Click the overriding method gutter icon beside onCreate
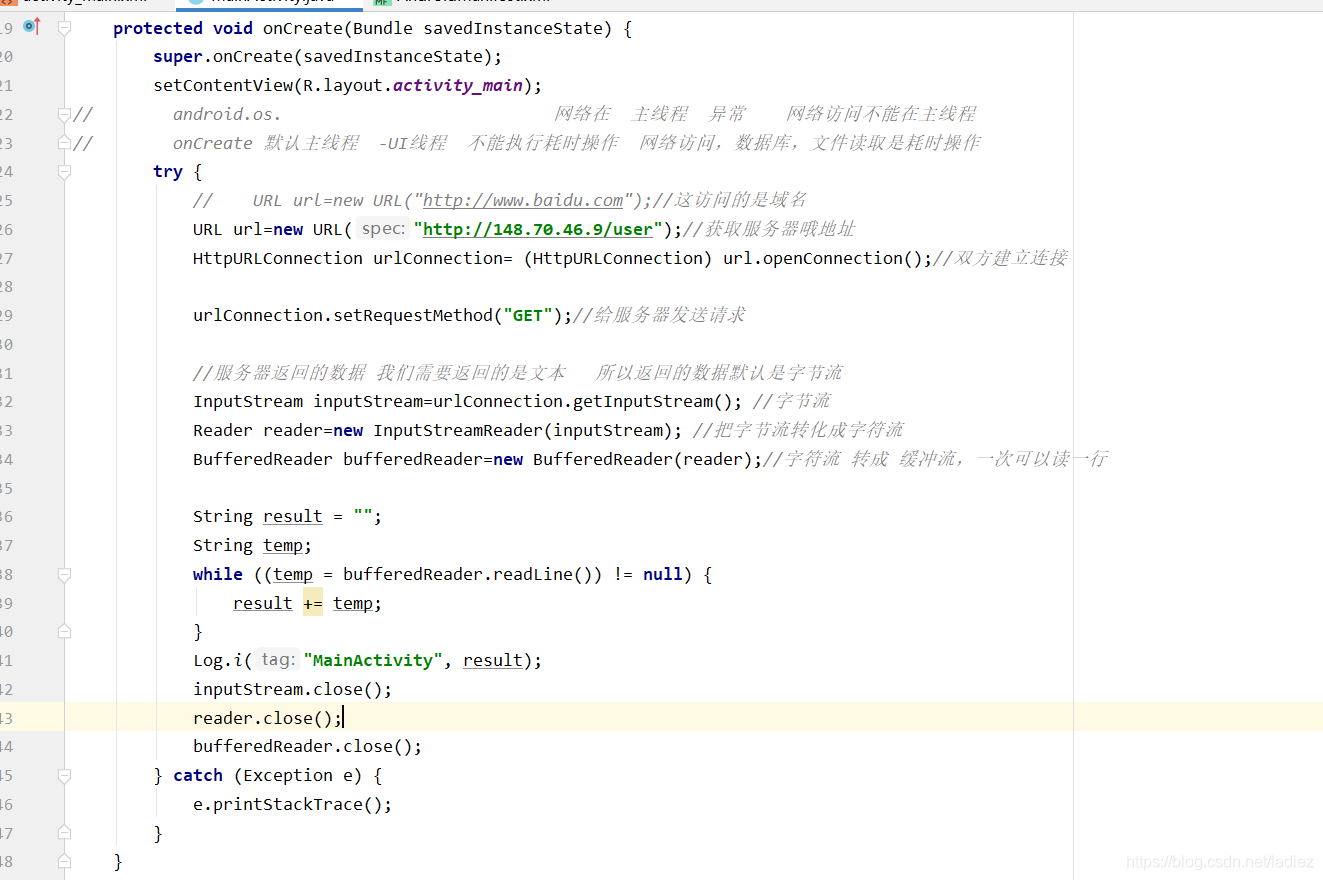The width and height of the screenshot is (1323, 880). tap(31, 26)
